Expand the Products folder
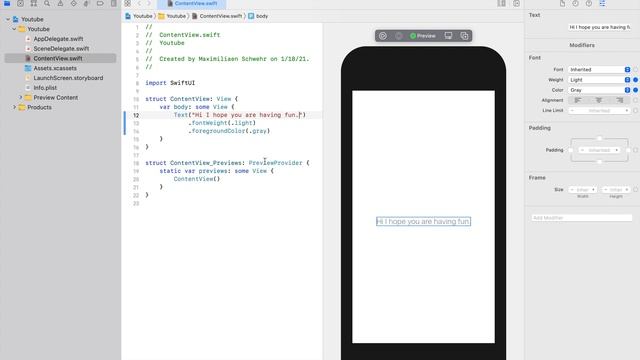The width and height of the screenshot is (640, 360). [14, 107]
